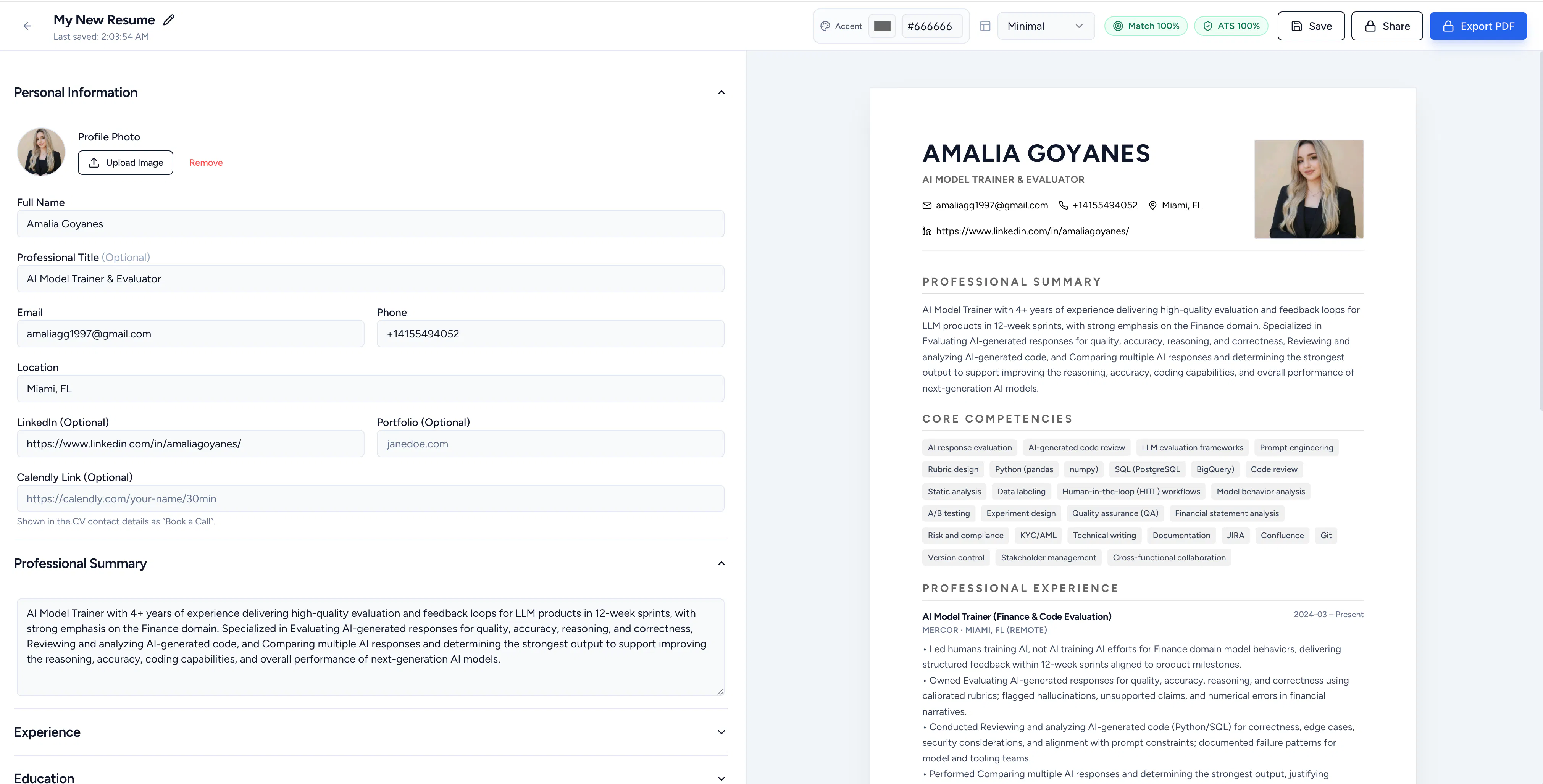Select the 'AI response evaluation' skill chip
Viewport: 1543px width, 784px height.
tap(969, 447)
